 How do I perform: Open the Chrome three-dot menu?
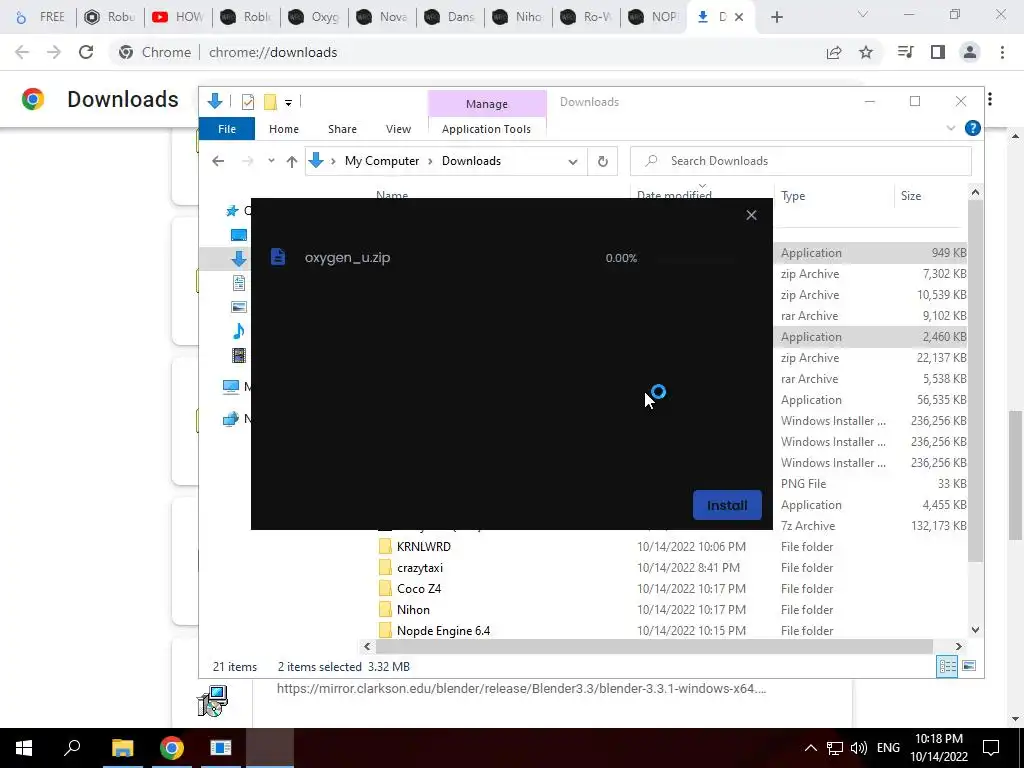tap(1002, 52)
